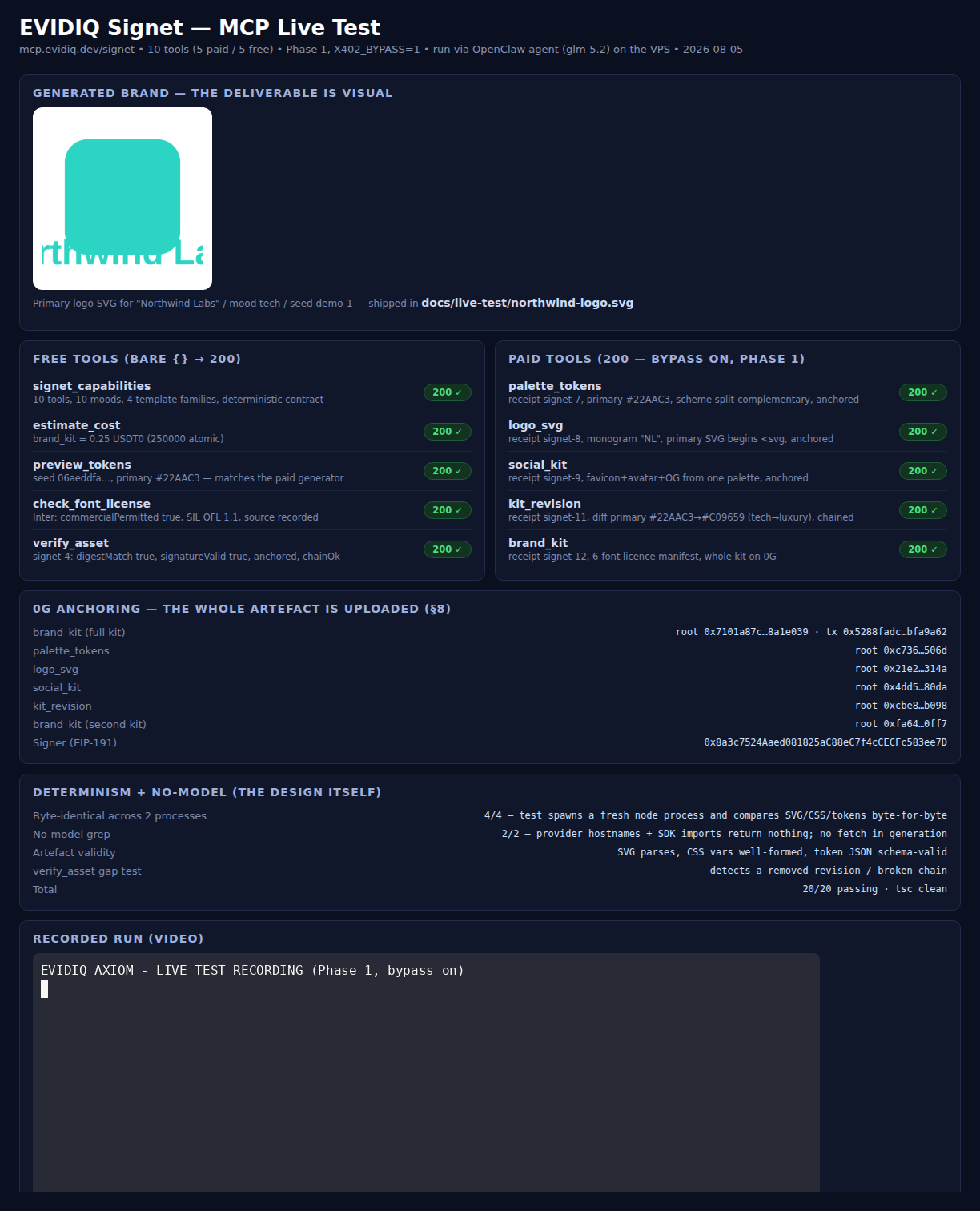Click the Byte-identical across 2 processes label
Viewport: 980px width, 1211px height.
tap(119, 816)
